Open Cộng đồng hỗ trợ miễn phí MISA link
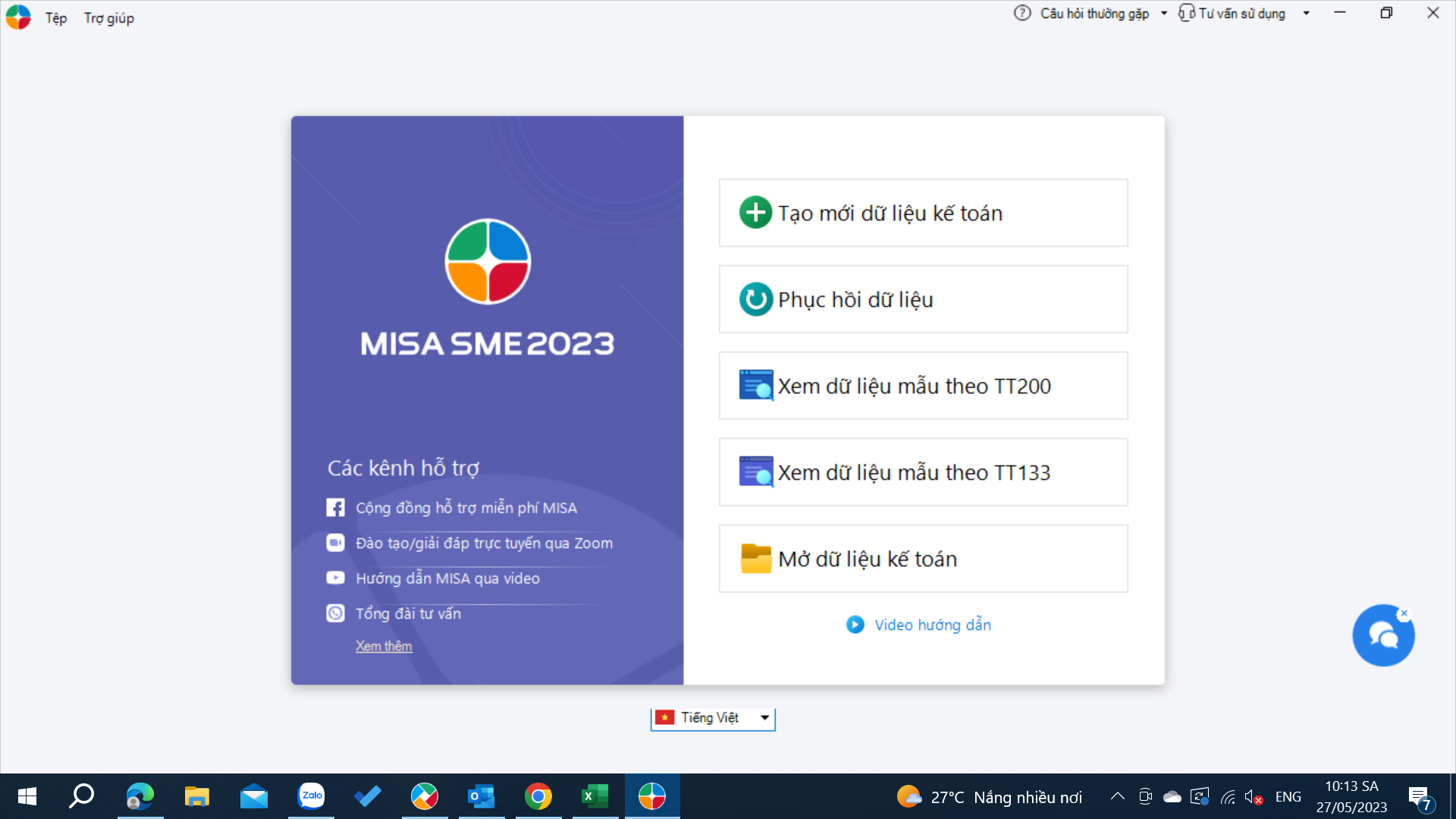The height and width of the screenshot is (819, 1456). [466, 507]
